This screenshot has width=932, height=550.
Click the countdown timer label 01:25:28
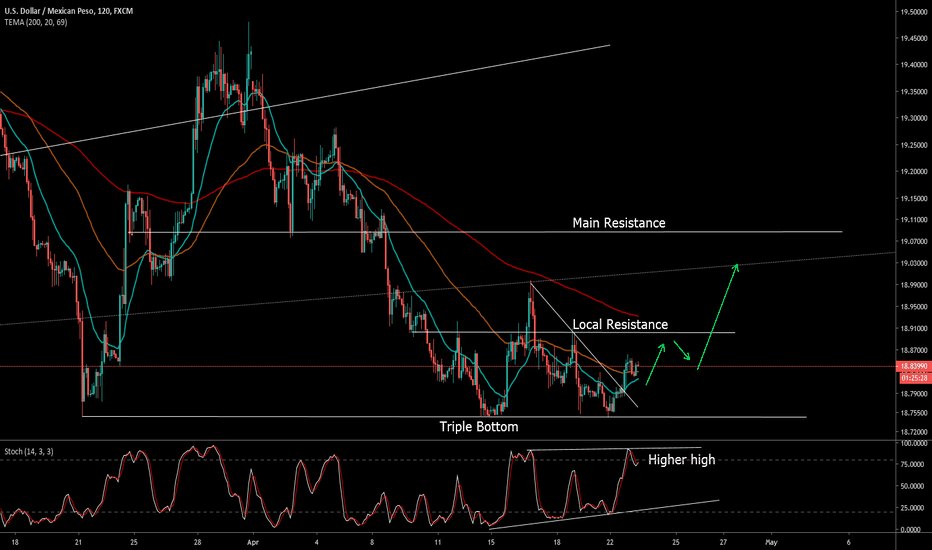tap(915, 378)
